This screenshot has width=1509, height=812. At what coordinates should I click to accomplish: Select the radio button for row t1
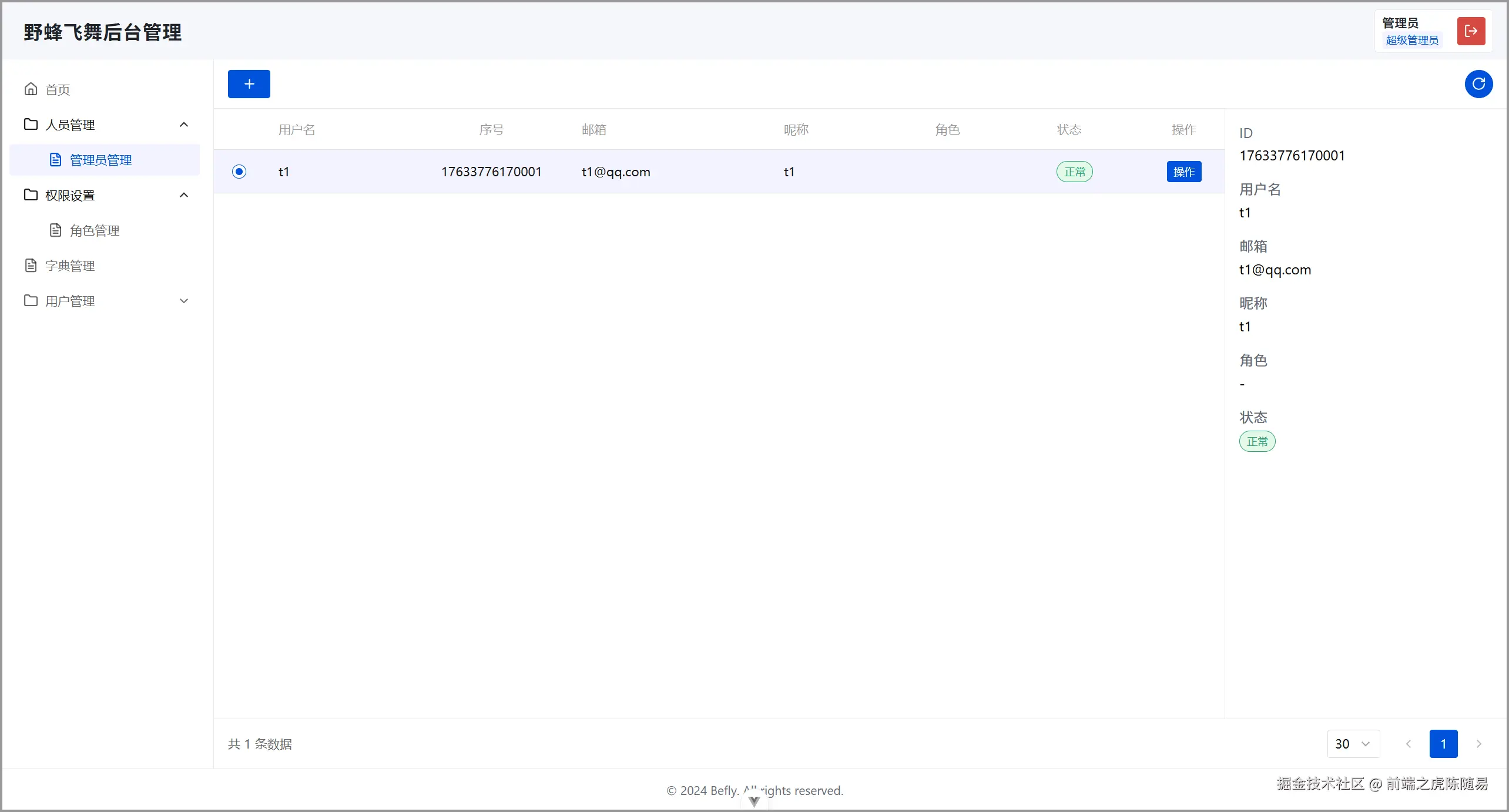click(x=239, y=172)
